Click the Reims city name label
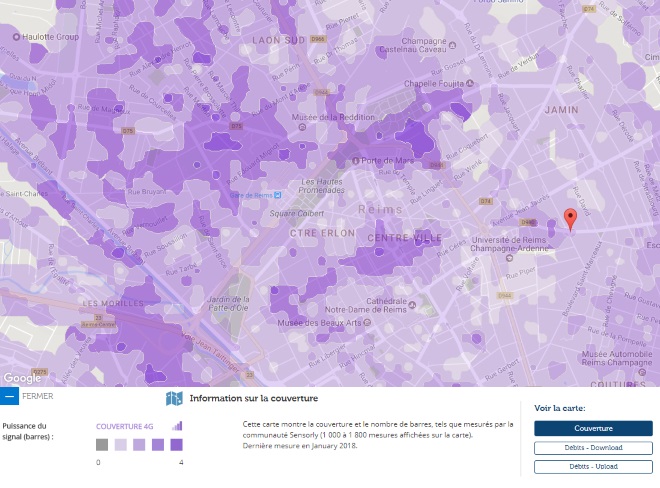The height and width of the screenshot is (488, 660). pyautogui.click(x=380, y=209)
